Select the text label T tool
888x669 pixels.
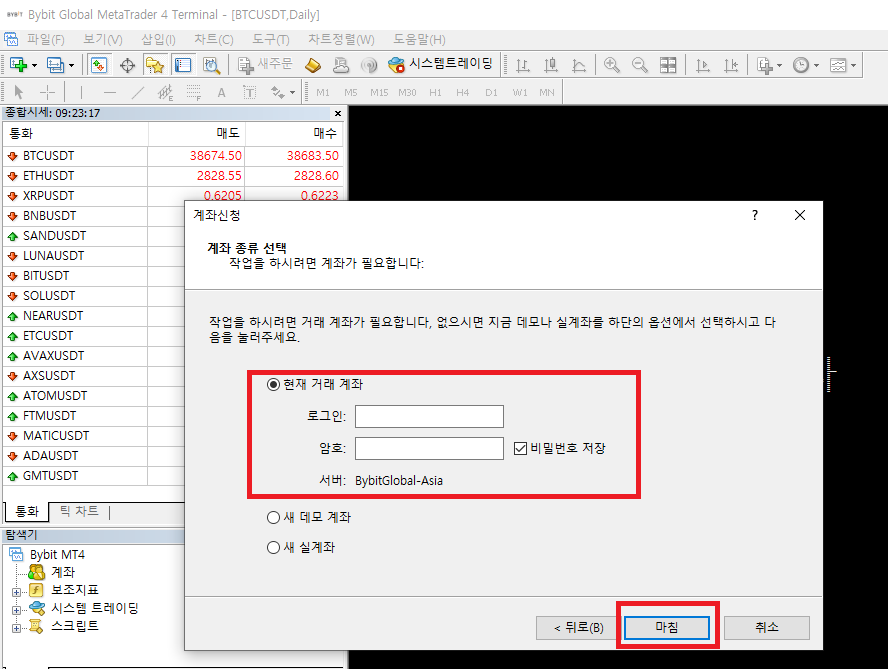249,92
